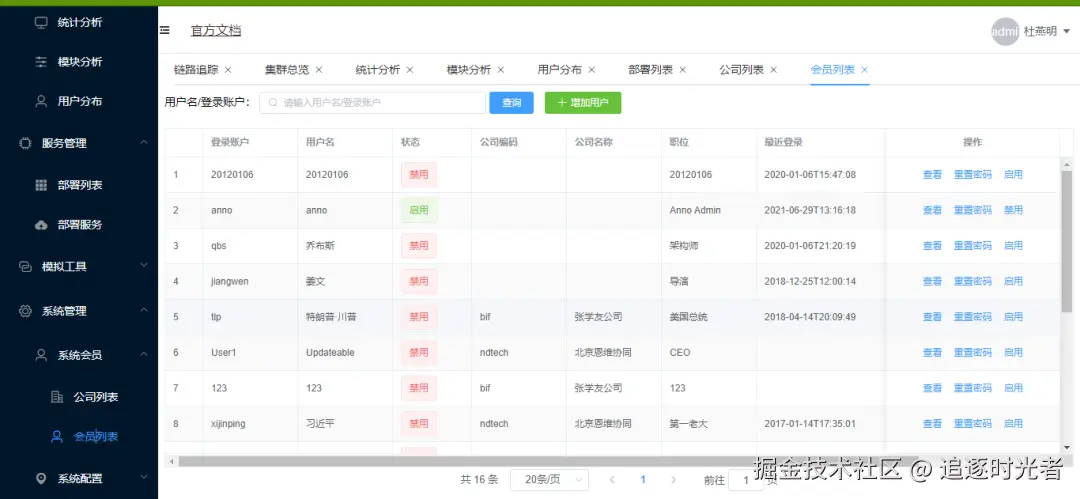Screen dimensions: 1080x499
Task: Click the 部署列表 sidebar grid icon
Action: (x=41, y=185)
